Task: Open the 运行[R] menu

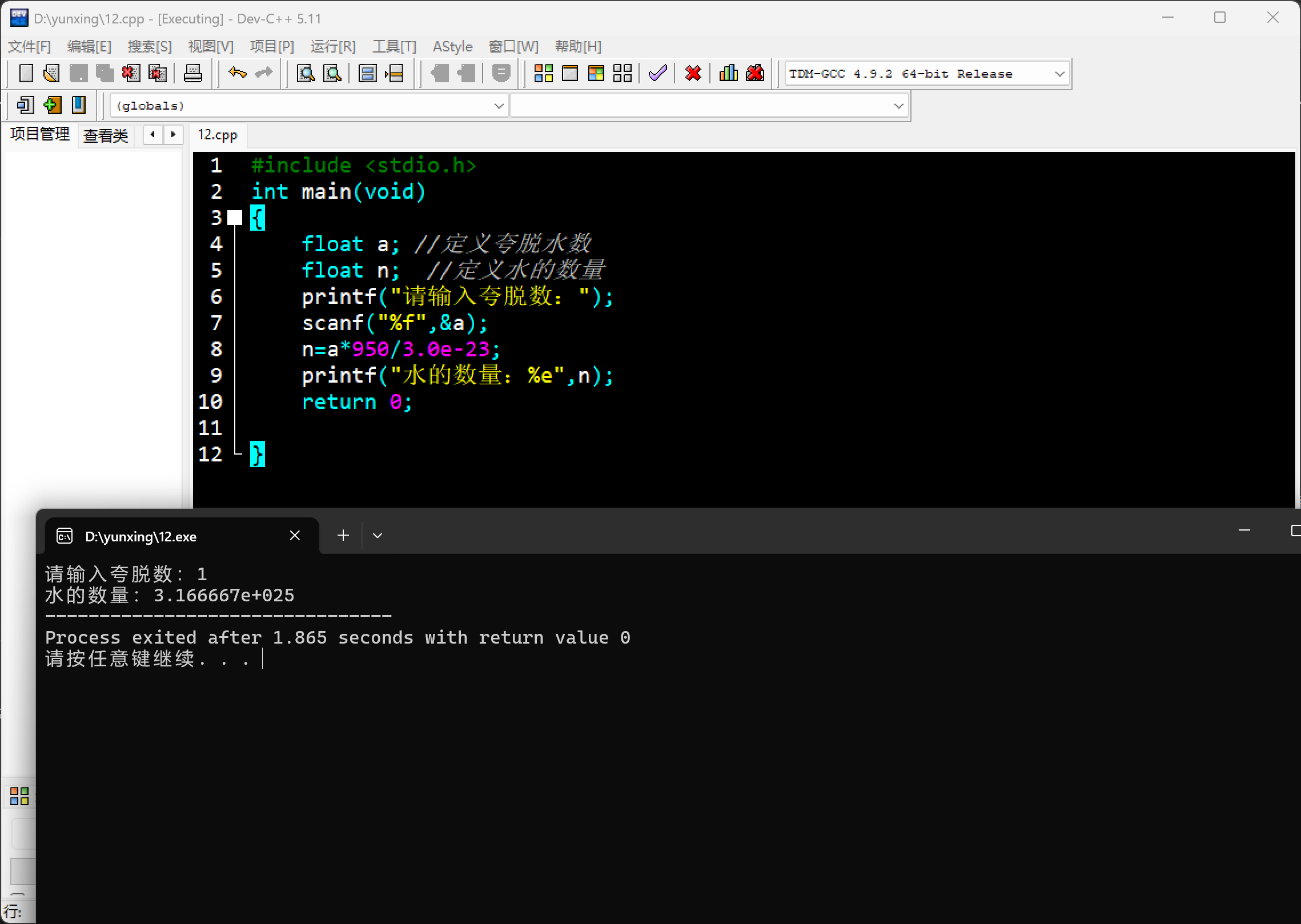Action: (333, 46)
